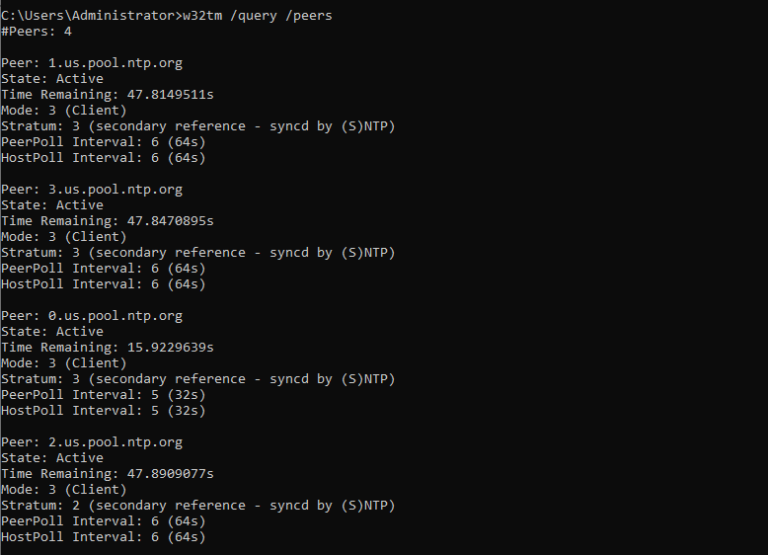Click the PeerPoll Interval 5 (32s) line
This screenshot has height=555, width=768.
tap(103, 395)
